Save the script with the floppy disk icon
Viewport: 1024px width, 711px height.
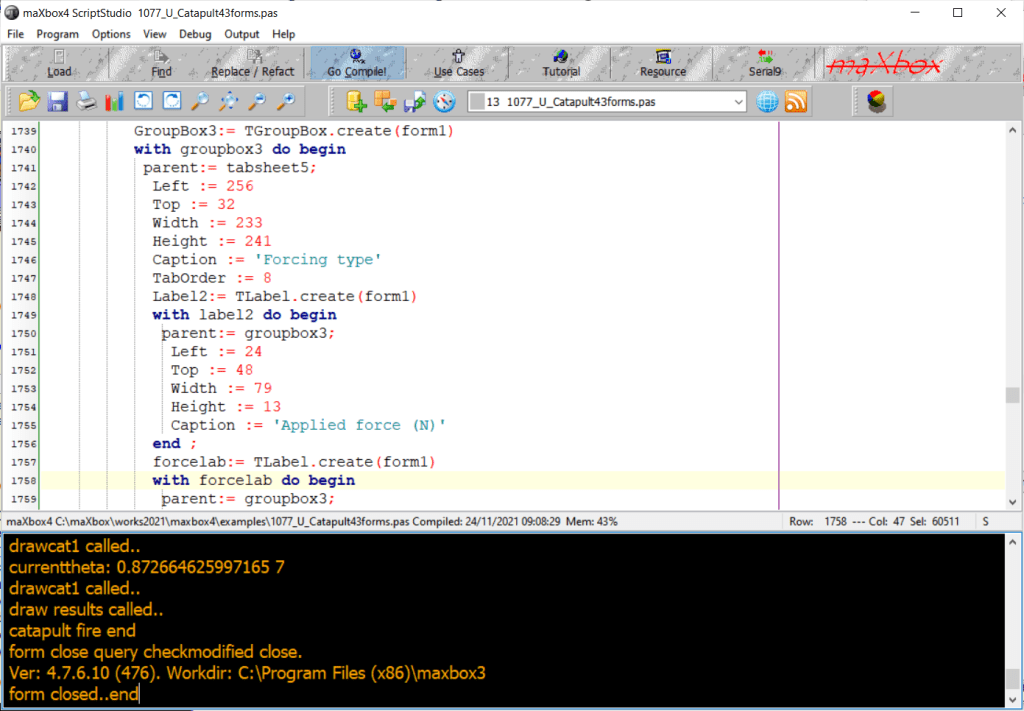57,101
